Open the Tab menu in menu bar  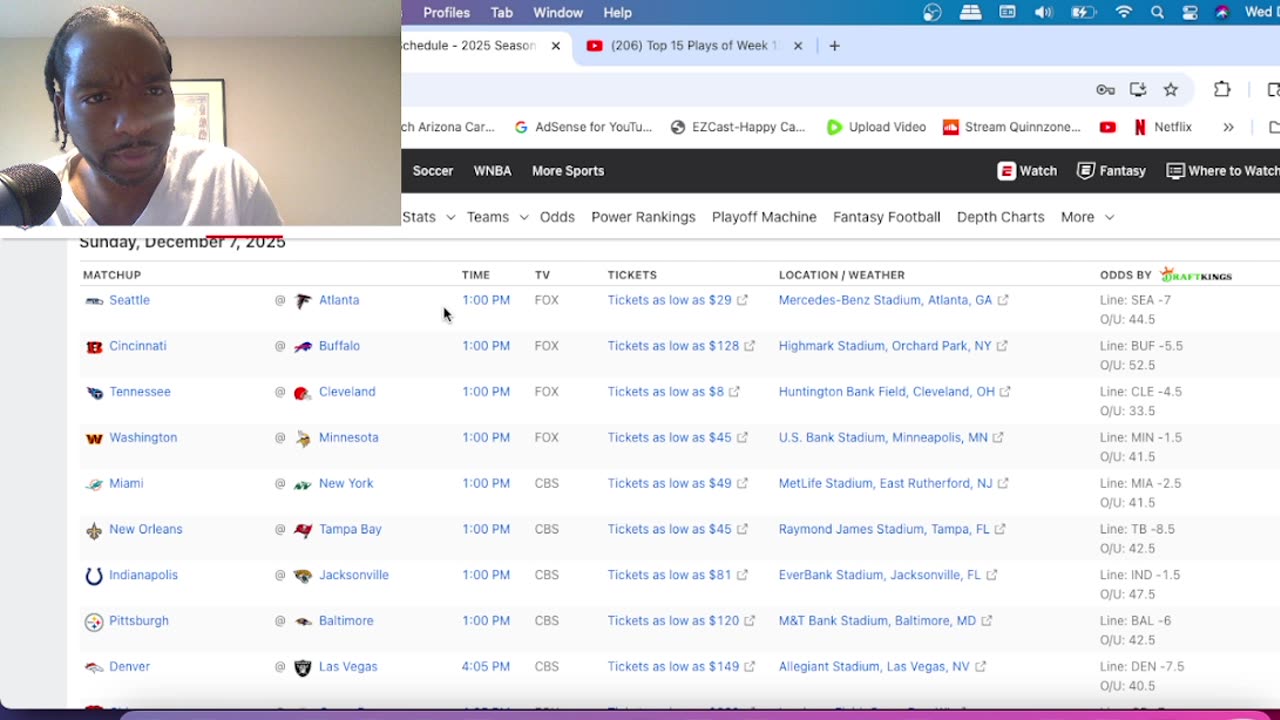coord(502,13)
